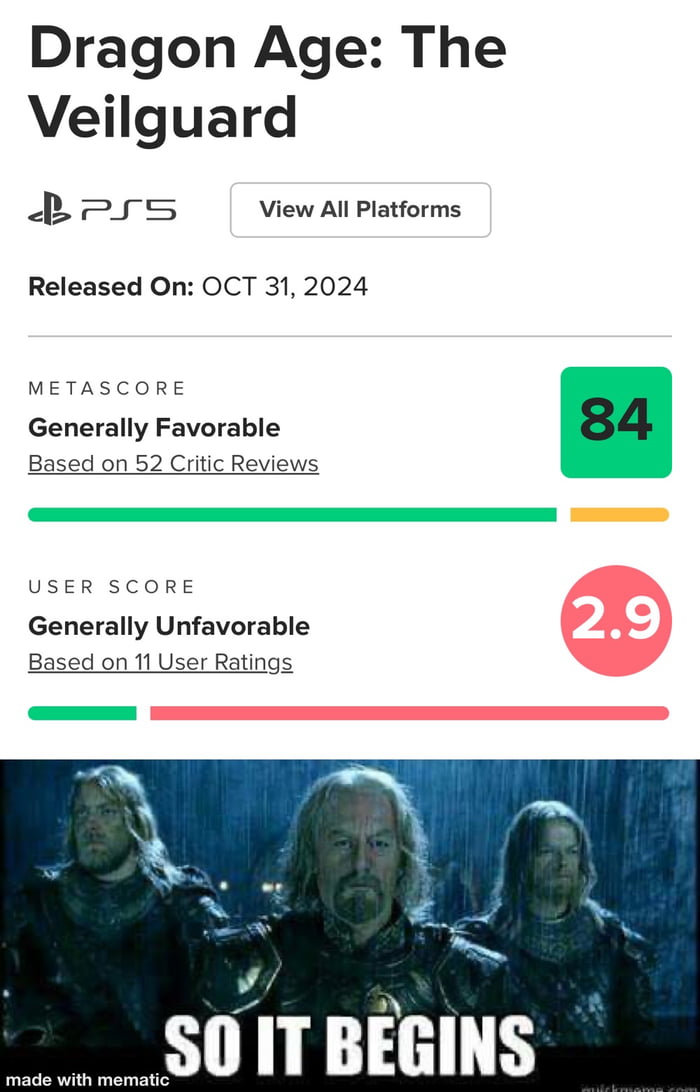Click the SO IT BEGINS caption text
The height and width of the screenshot is (1092, 700).
349,1047
